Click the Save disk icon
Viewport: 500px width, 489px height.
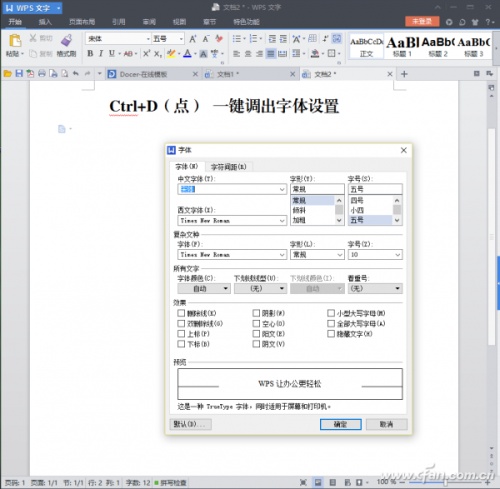click(19, 74)
